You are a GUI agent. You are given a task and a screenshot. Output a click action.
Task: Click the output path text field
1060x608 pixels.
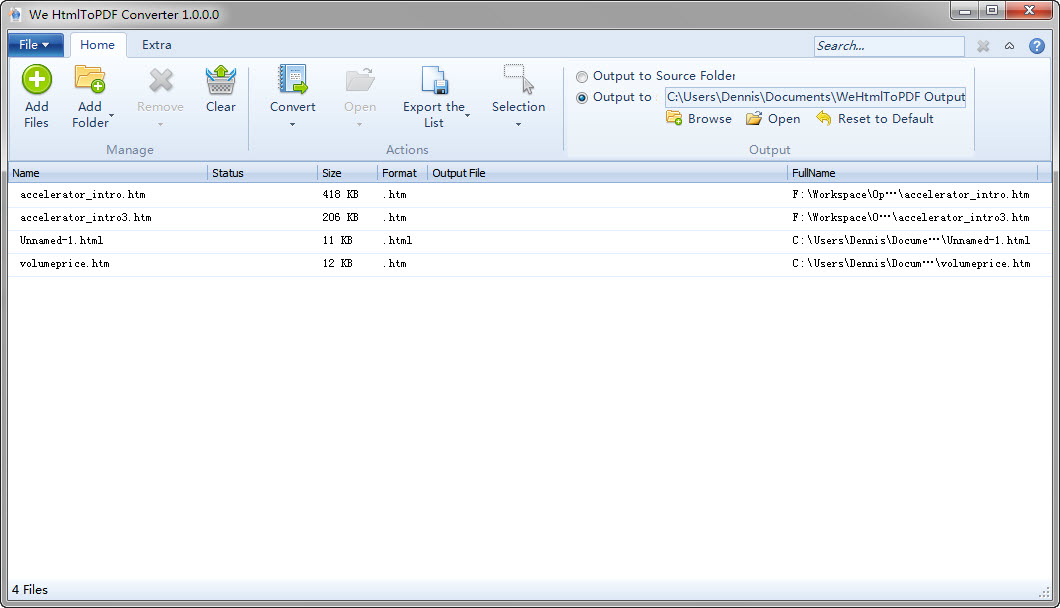coord(815,97)
